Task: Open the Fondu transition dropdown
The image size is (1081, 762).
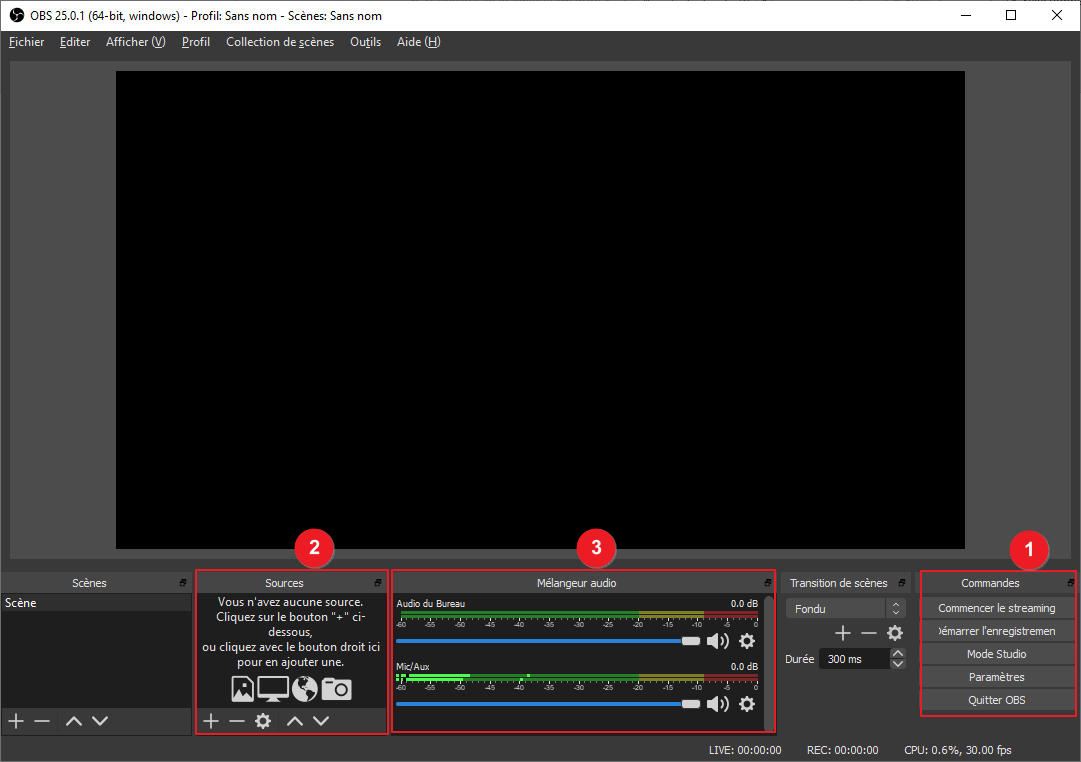Action: click(x=845, y=608)
